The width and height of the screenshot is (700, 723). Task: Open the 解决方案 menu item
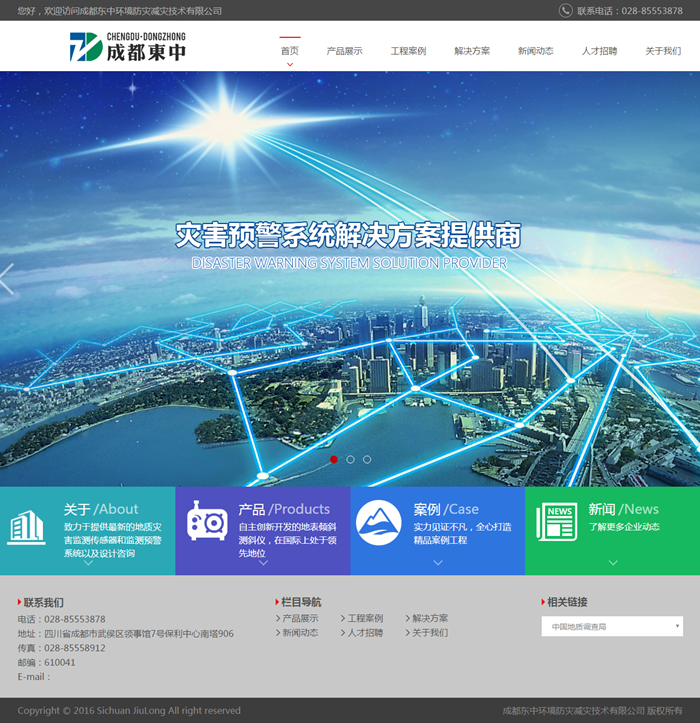click(x=472, y=51)
